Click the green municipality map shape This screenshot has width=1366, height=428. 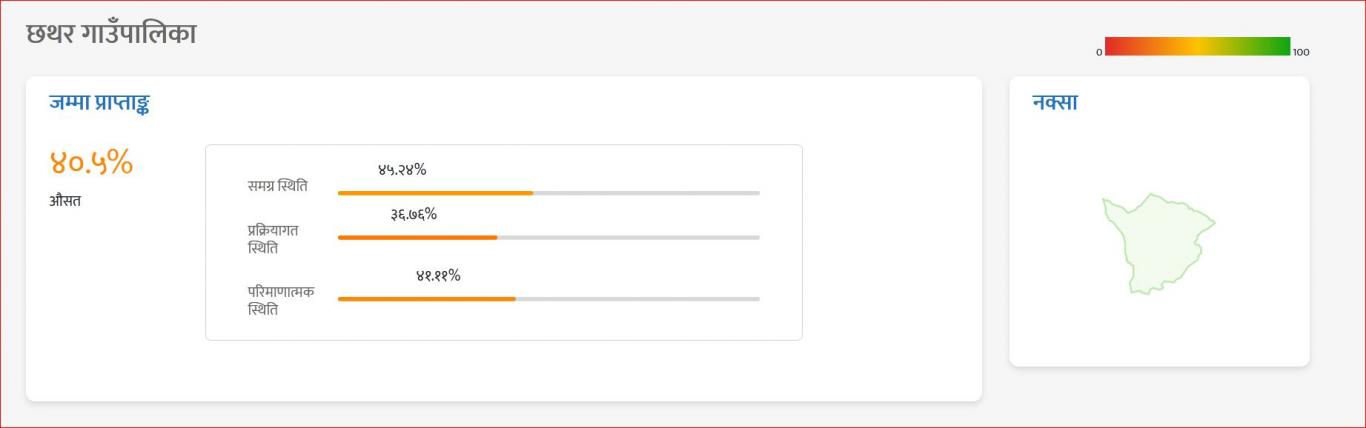1158,243
